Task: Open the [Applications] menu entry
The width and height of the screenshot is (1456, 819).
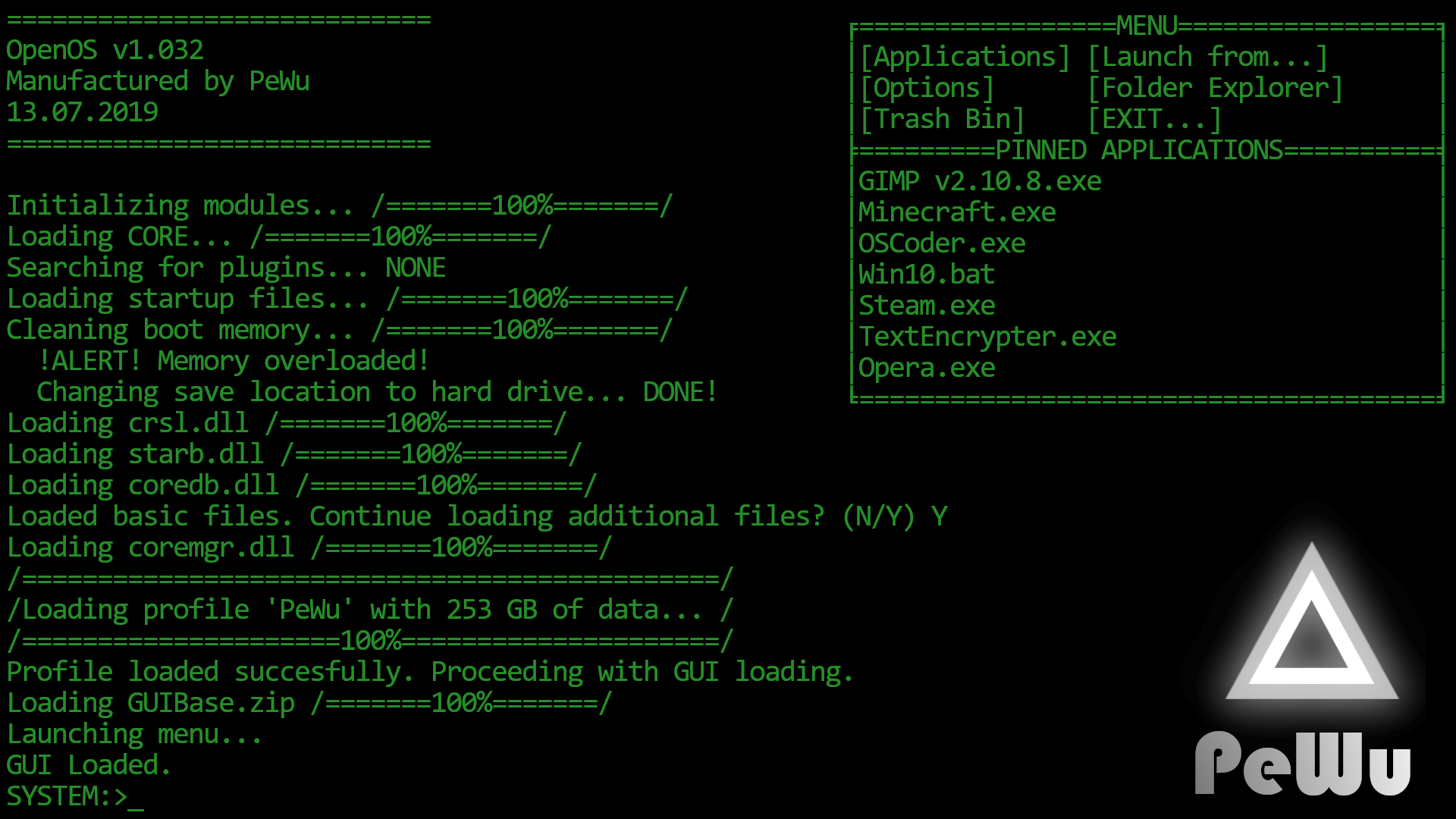Action: 965,57
